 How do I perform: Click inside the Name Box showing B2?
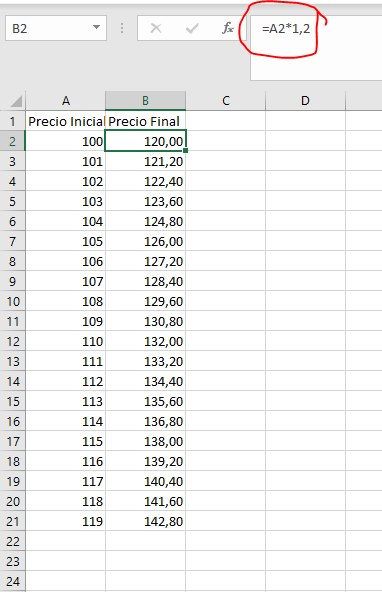(48, 28)
